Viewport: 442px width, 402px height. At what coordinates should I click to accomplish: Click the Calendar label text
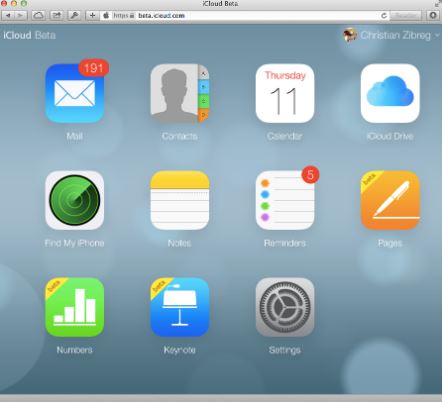tap(285, 136)
